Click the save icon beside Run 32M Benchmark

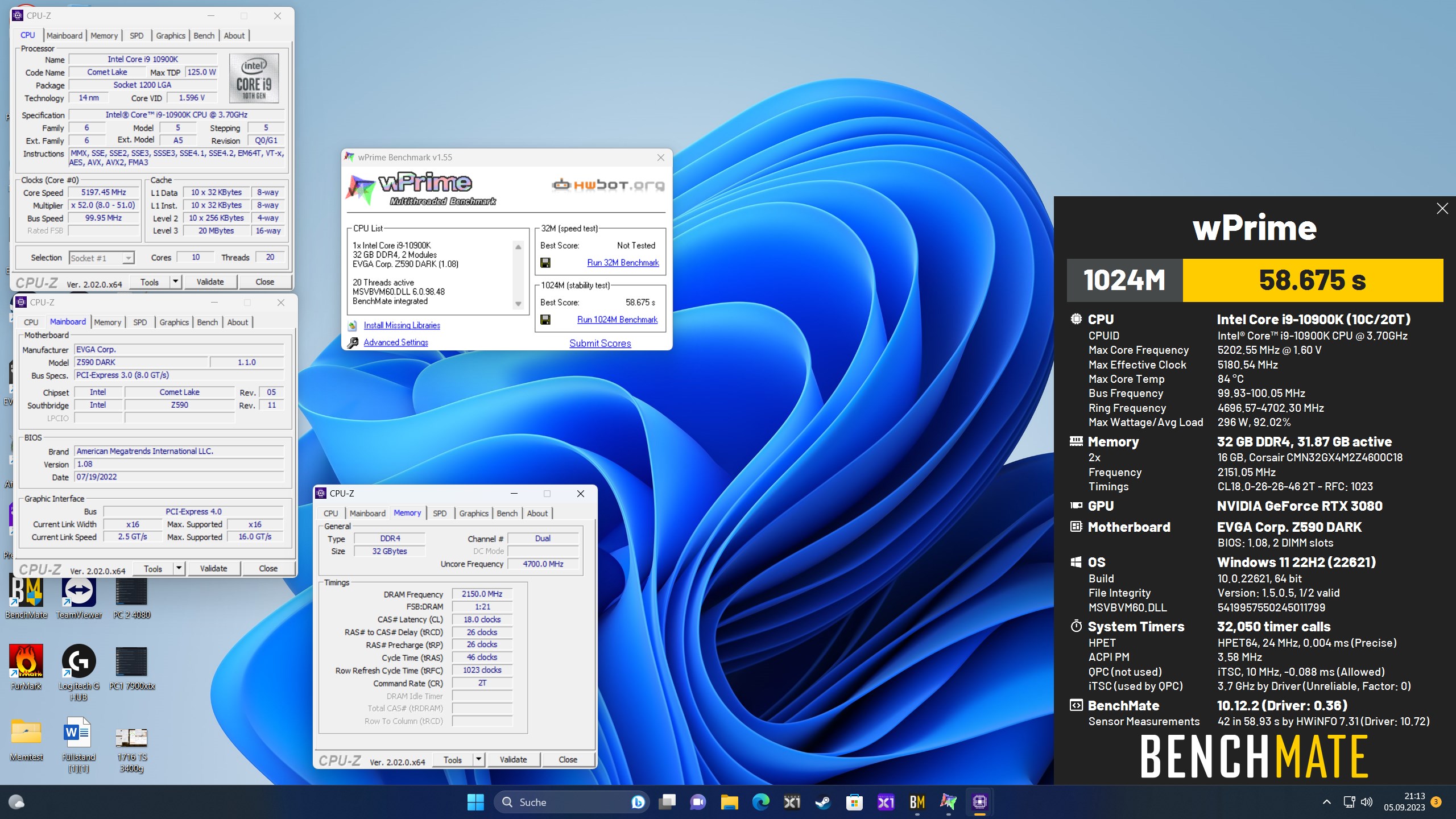pyautogui.click(x=545, y=263)
